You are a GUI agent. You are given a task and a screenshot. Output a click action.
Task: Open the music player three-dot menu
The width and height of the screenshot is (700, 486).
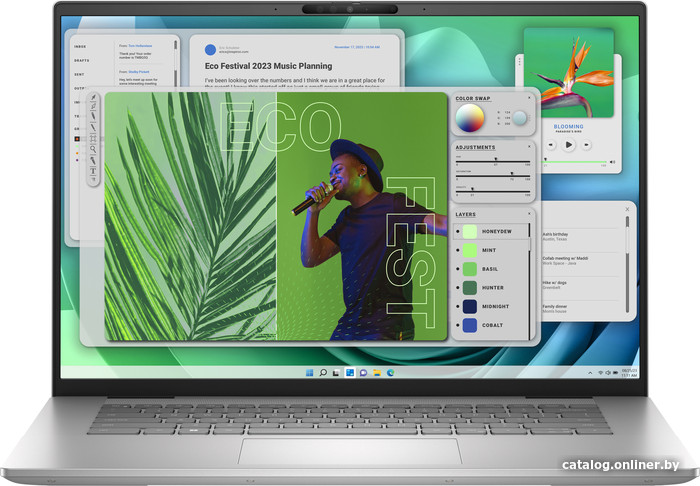click(520, 62)
